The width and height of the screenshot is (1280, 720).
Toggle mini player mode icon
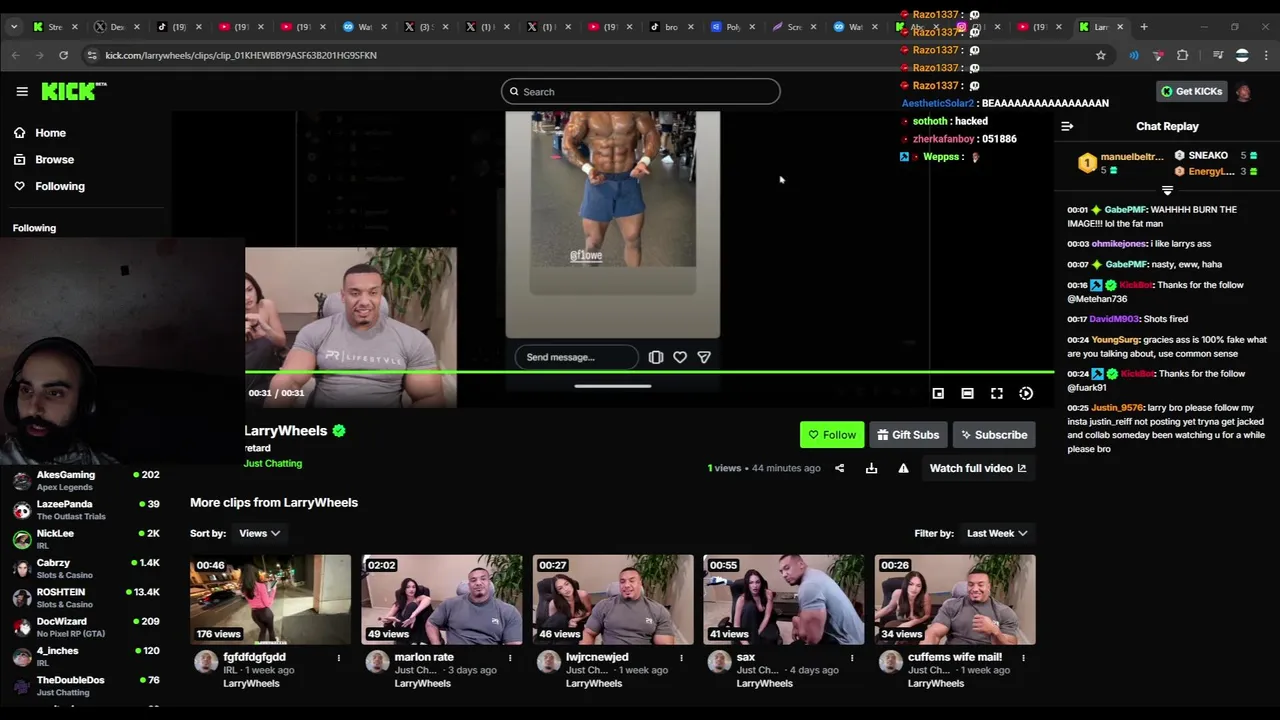tap(938, 394)
